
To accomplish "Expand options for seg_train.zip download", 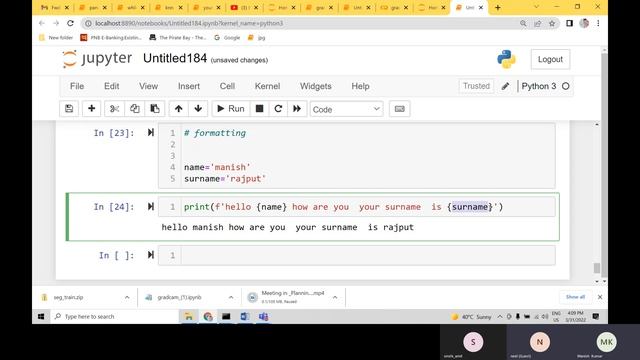I will tap(127, 297).
